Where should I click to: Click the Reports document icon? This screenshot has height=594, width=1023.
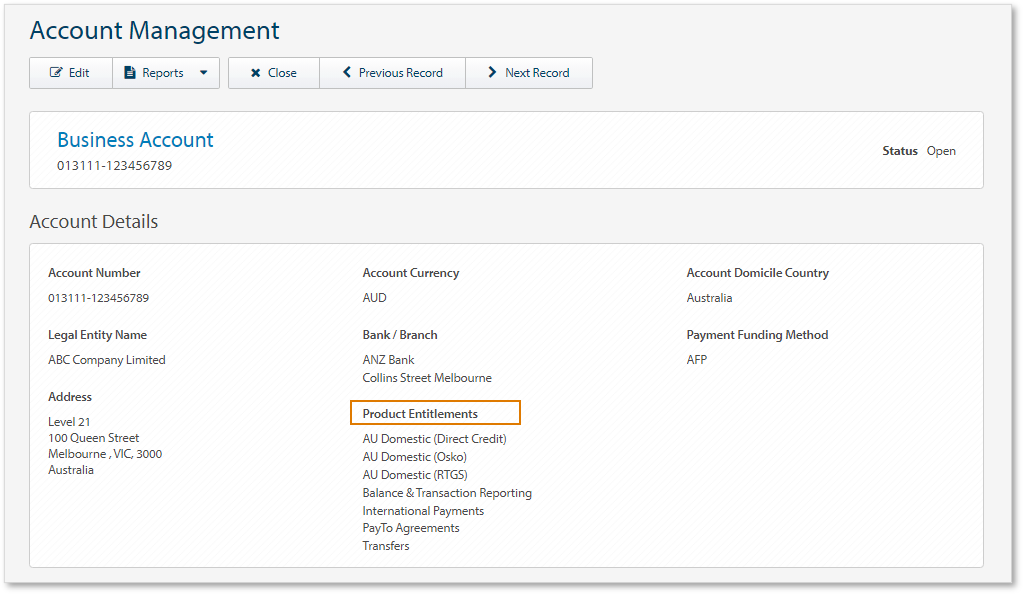[x=131, y=72]
